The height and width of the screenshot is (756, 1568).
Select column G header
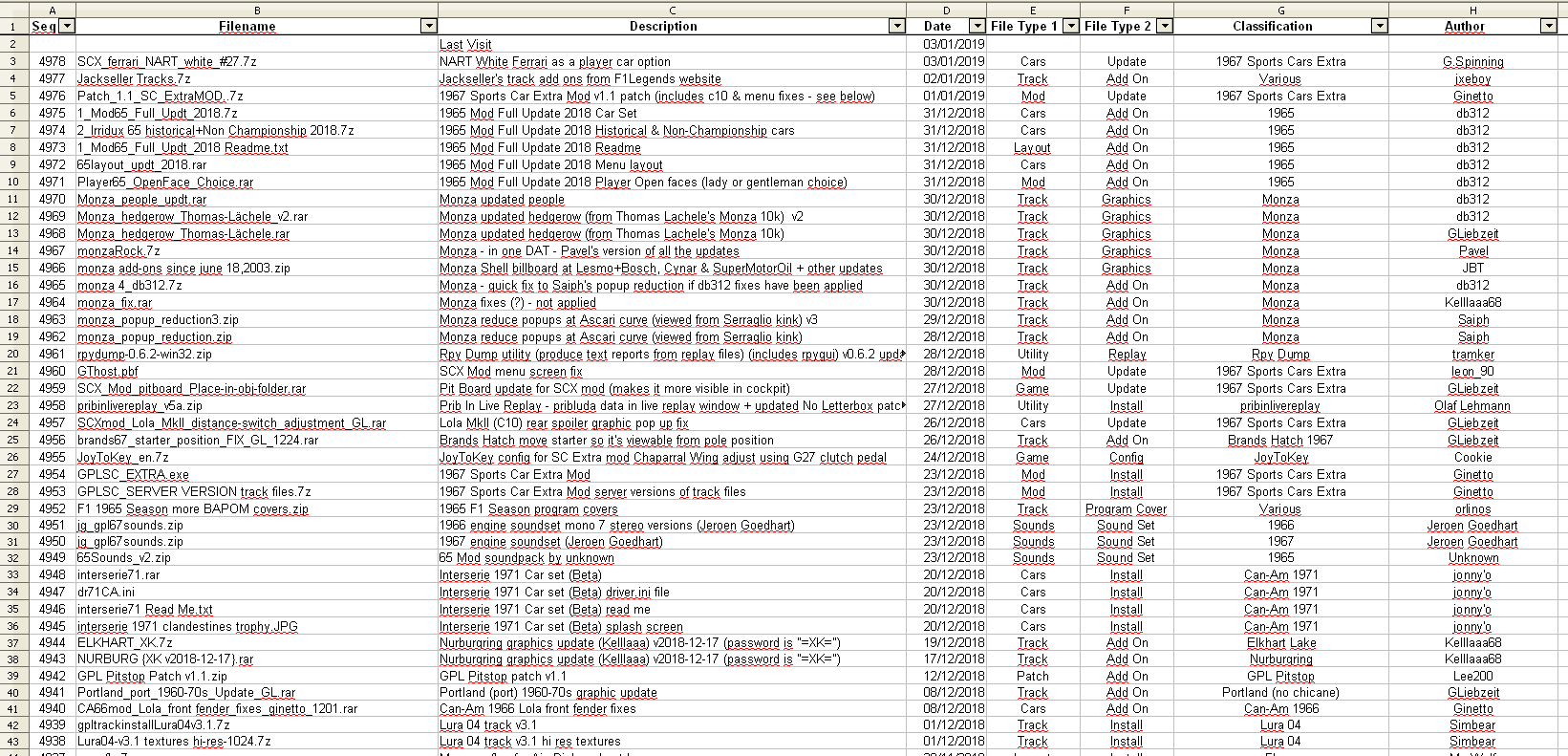(1280, 10)
